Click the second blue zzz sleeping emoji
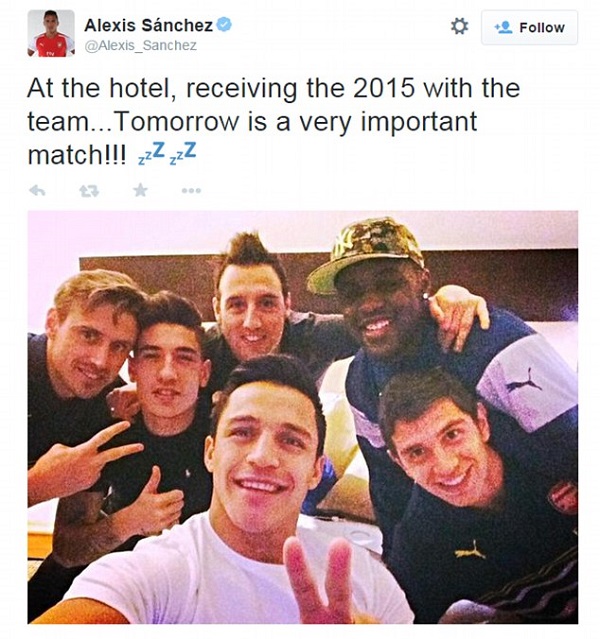This screenshot has width=600, height=639. pos(183,154)
